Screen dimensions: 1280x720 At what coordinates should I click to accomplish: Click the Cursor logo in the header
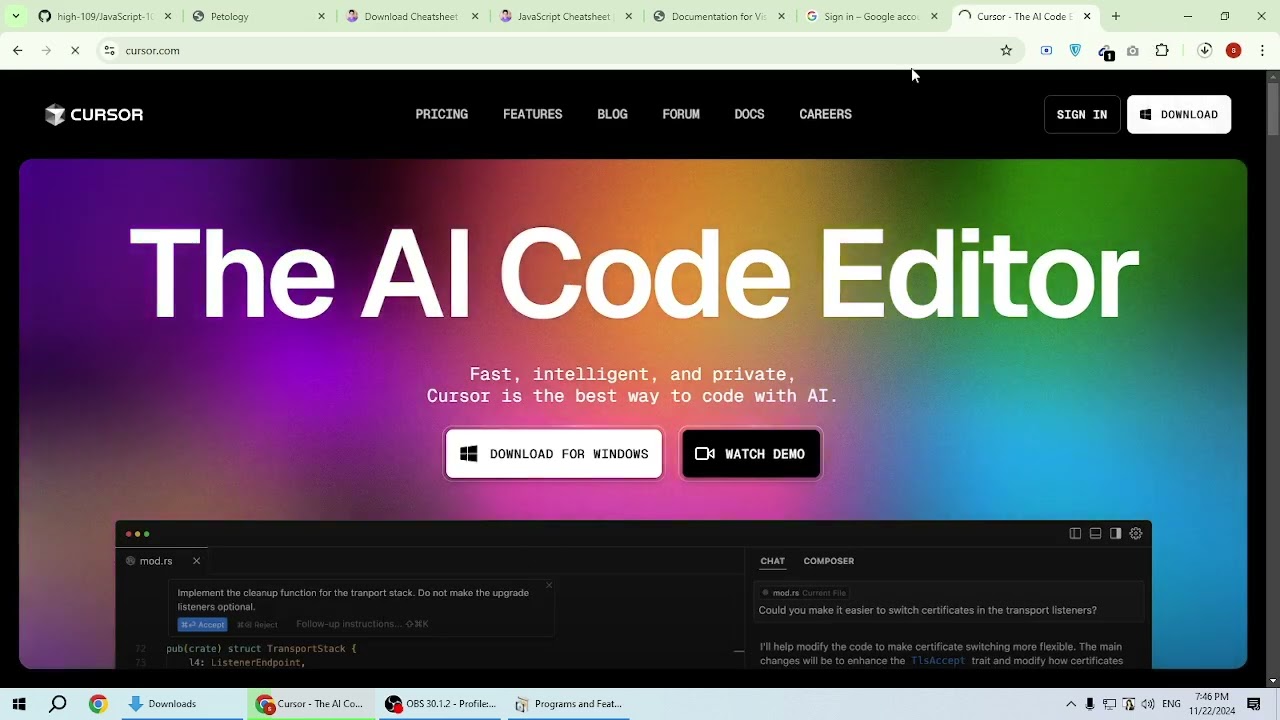tap(94, 115)
